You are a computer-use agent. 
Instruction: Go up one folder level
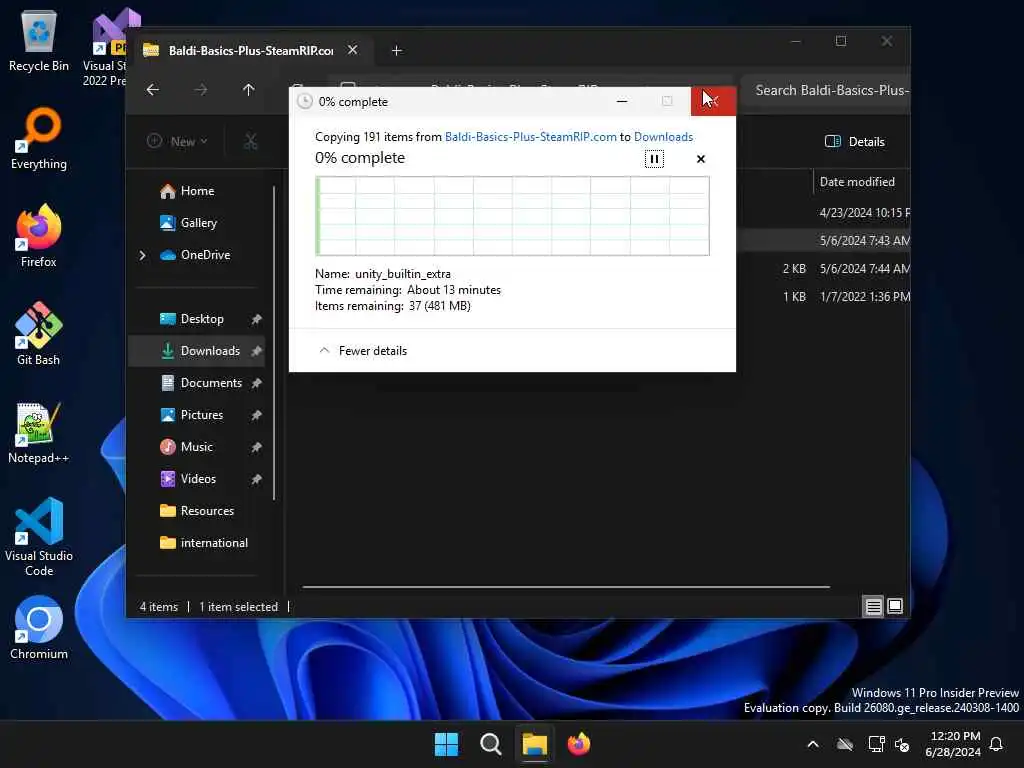(x=248, y=89)
